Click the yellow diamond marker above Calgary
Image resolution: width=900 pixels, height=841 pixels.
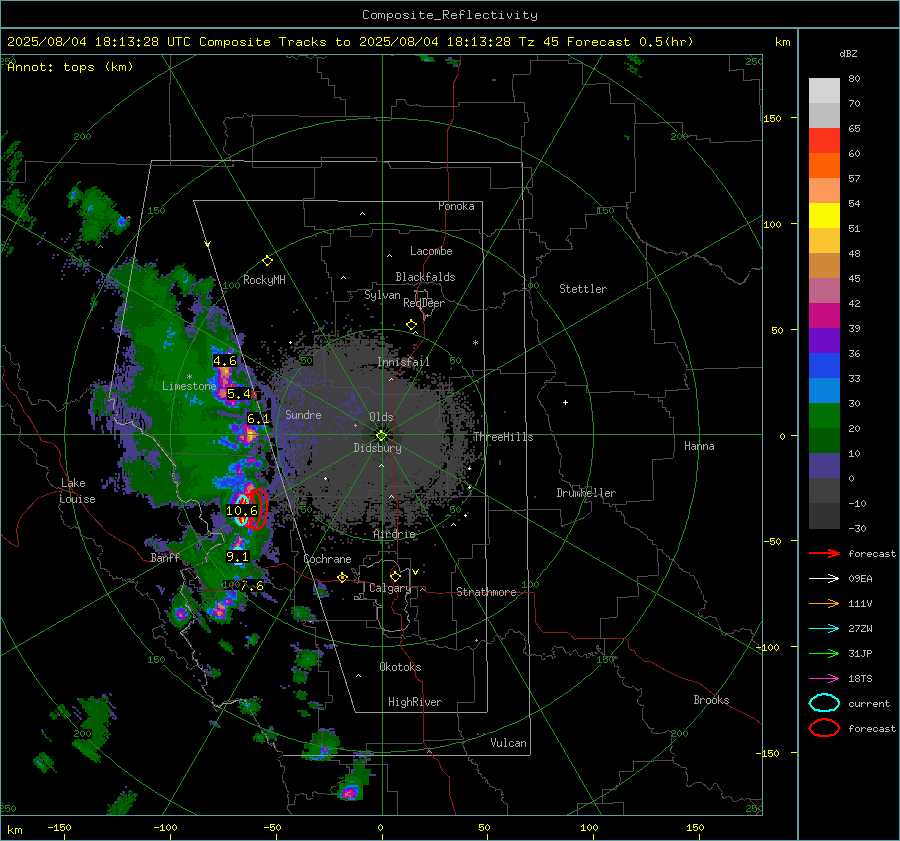point(395,576)
